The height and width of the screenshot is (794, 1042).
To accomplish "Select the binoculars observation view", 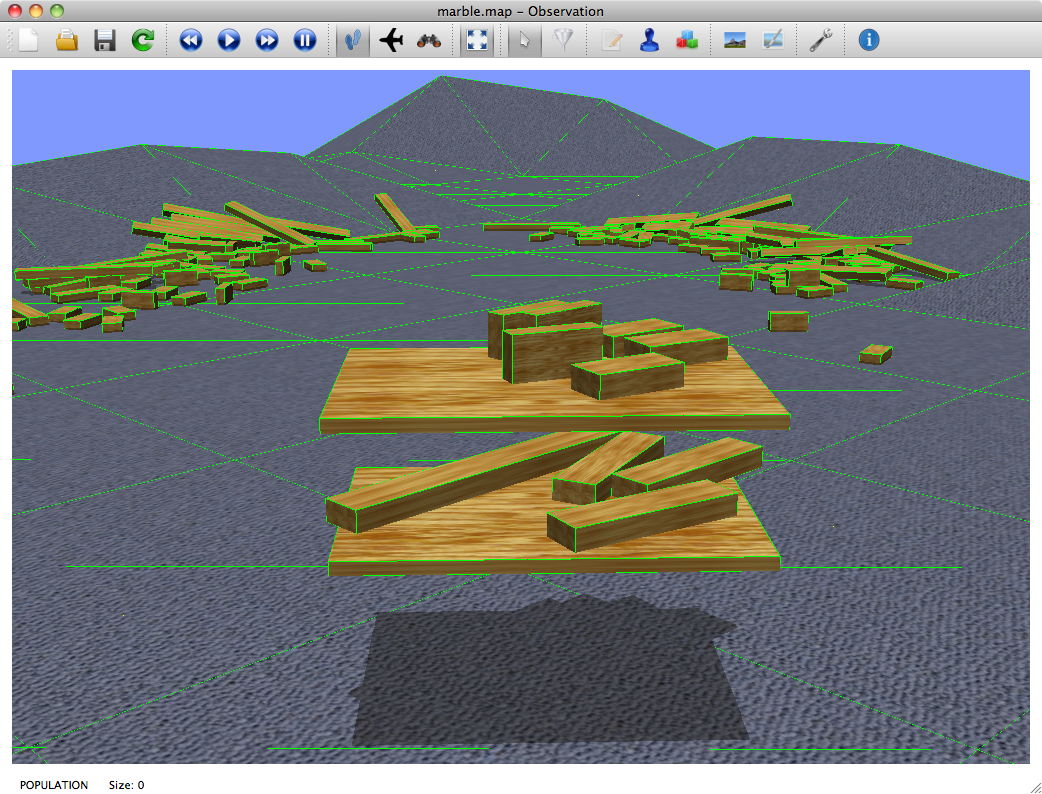I will click(x=429, y=40).
